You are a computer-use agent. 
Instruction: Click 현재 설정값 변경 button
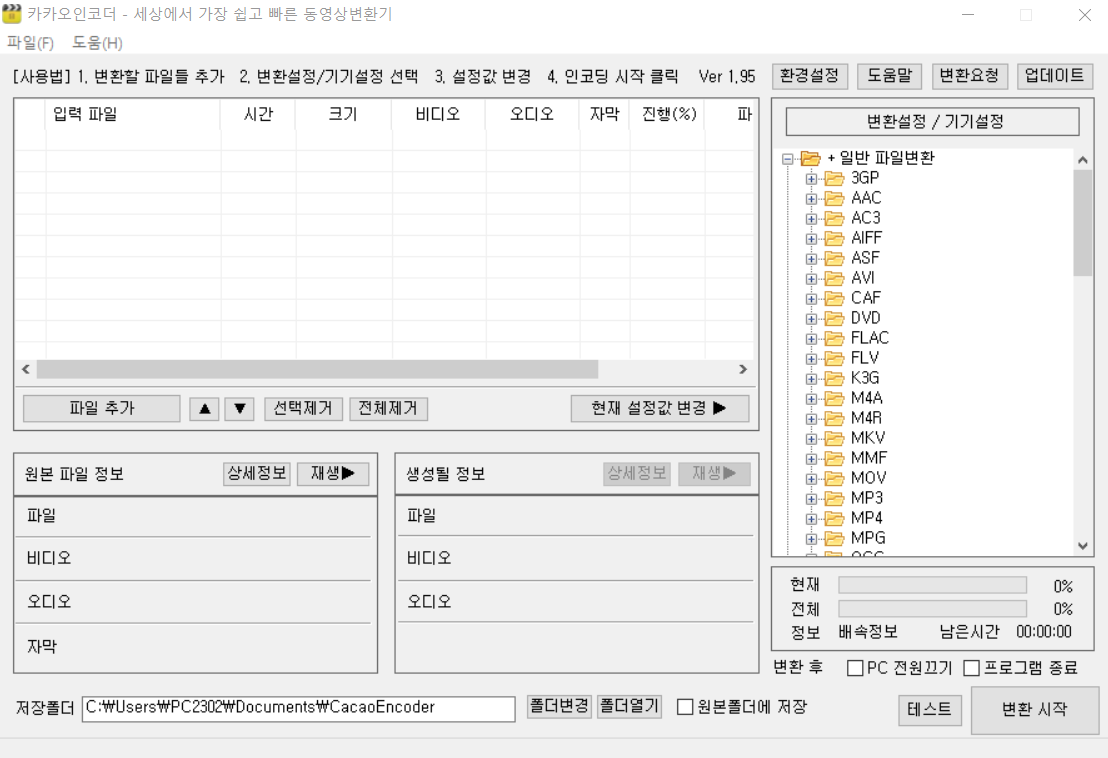coord(659,408)
